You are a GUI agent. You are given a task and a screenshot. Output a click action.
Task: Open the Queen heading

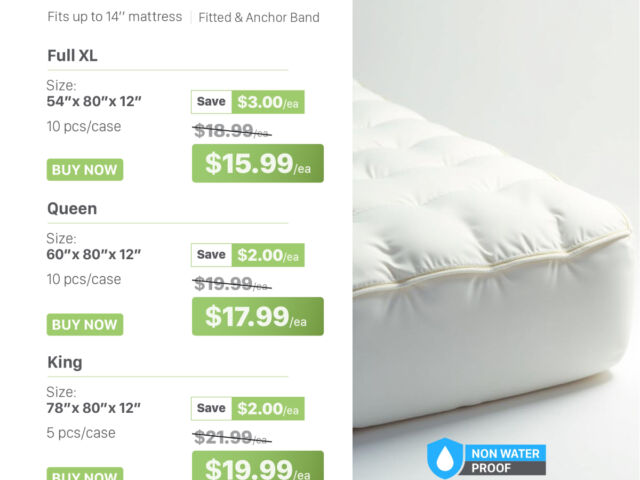point(72,209)
